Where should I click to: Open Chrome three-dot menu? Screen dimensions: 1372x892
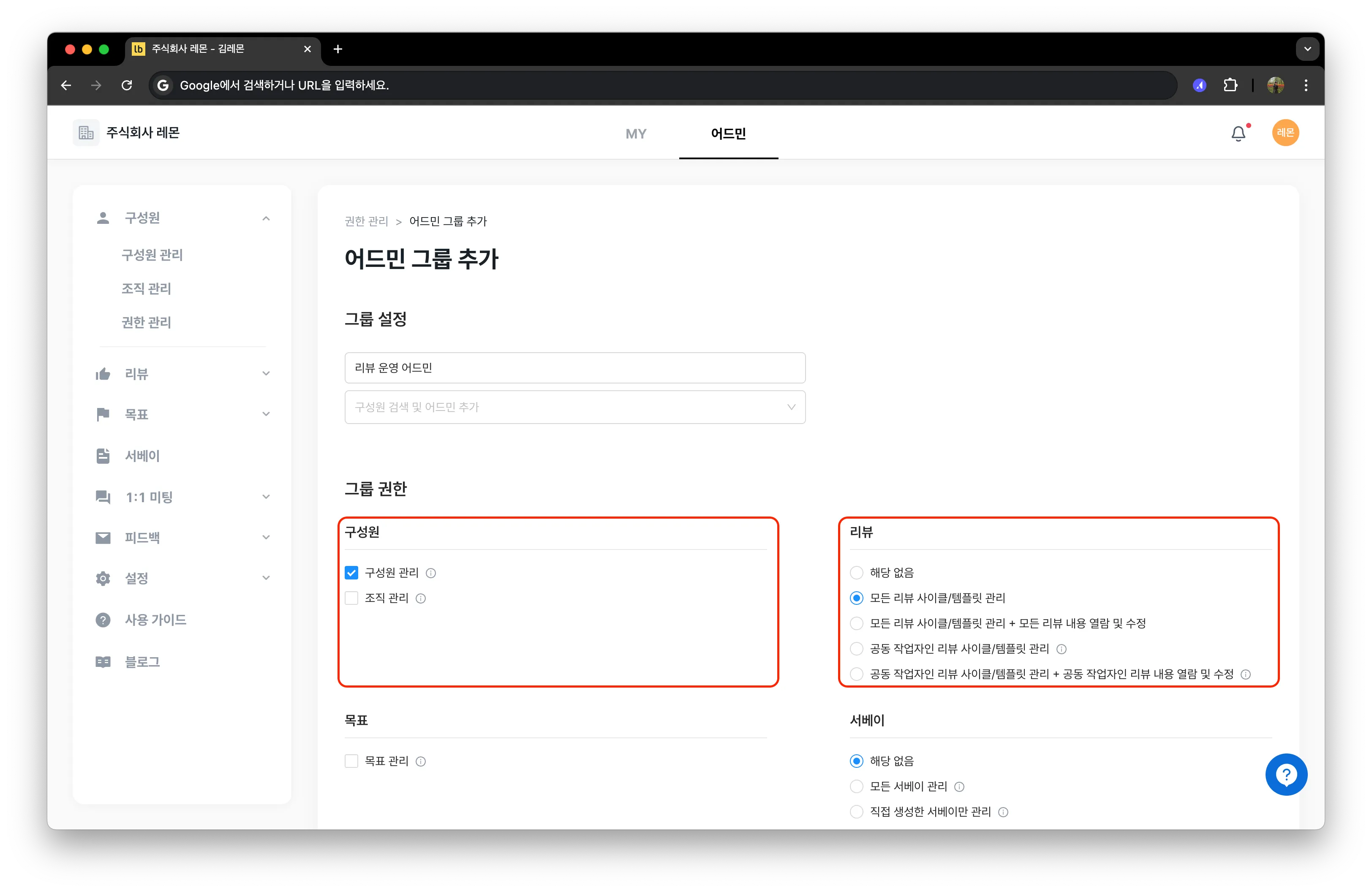pos(1306,85)
